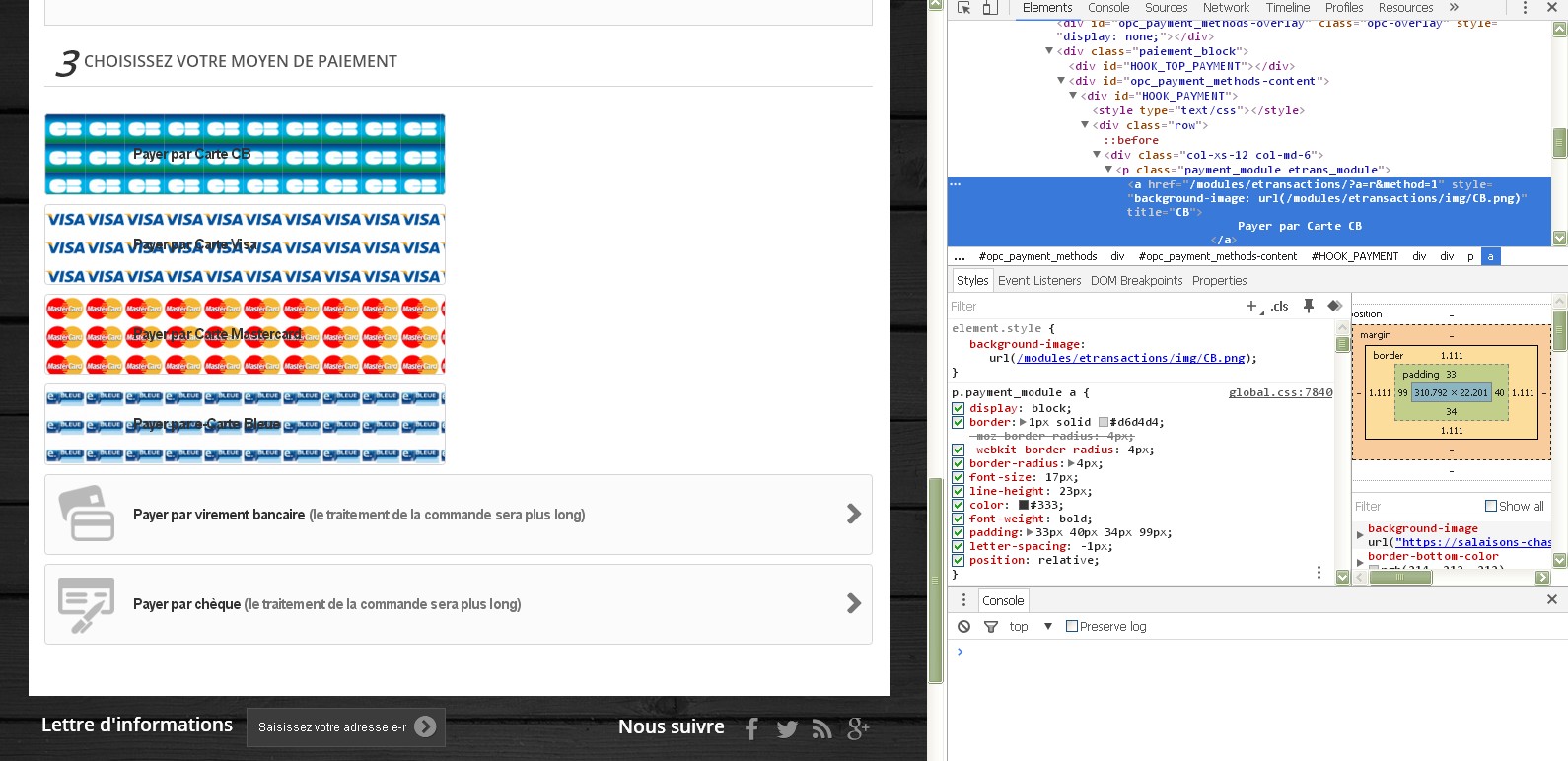Open the .cls class editor
The image size is (1568, 761).
(x=1279, y=307)
